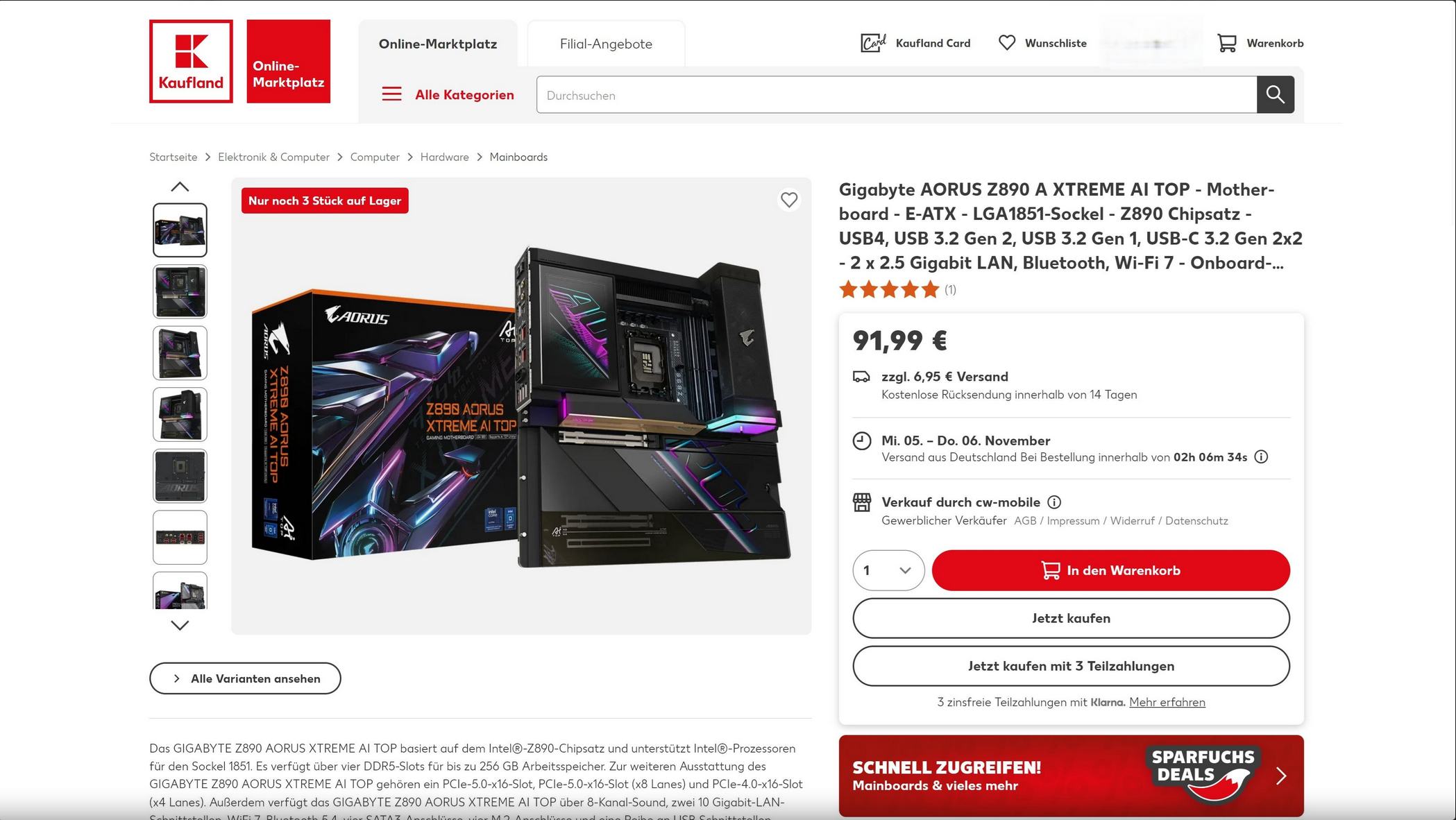This screenshot has height=820, width=1456.
Task: Open the Warenkorb cart icon
Action: 1226,43
